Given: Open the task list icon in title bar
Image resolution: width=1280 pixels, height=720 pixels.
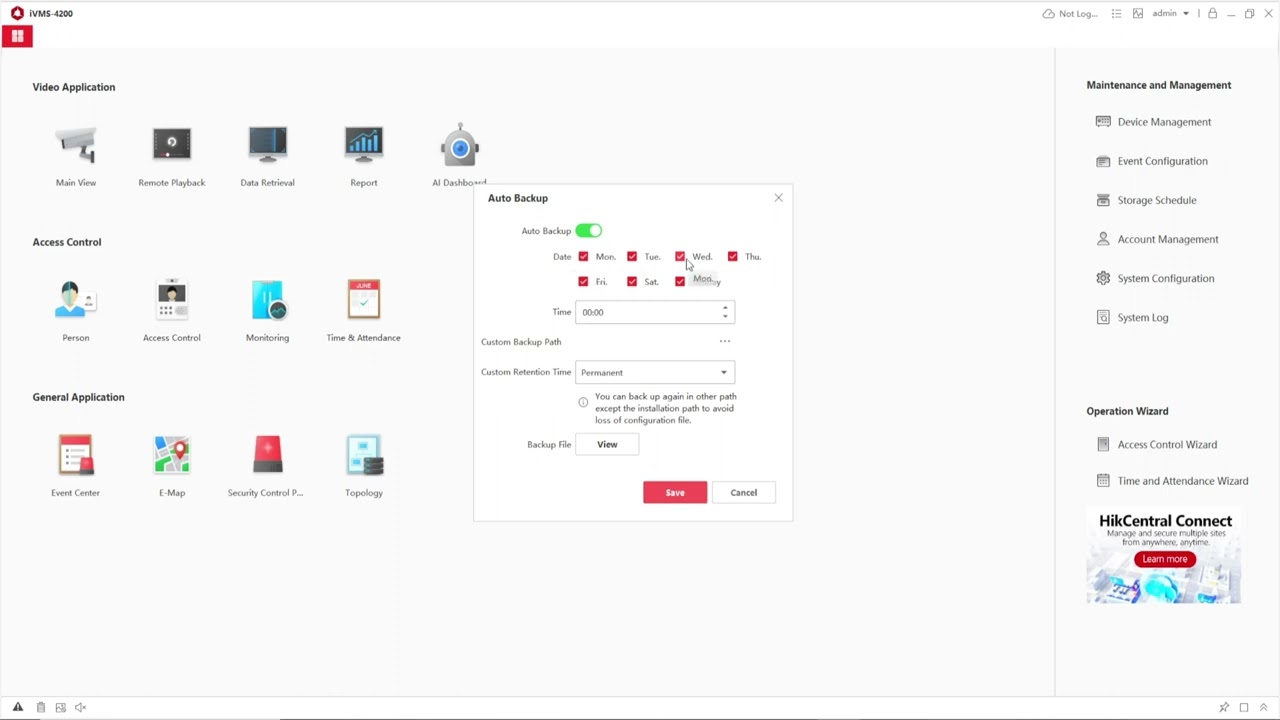Looking at the screenshot, I should pyautogui.click(x=1116, y=14).
